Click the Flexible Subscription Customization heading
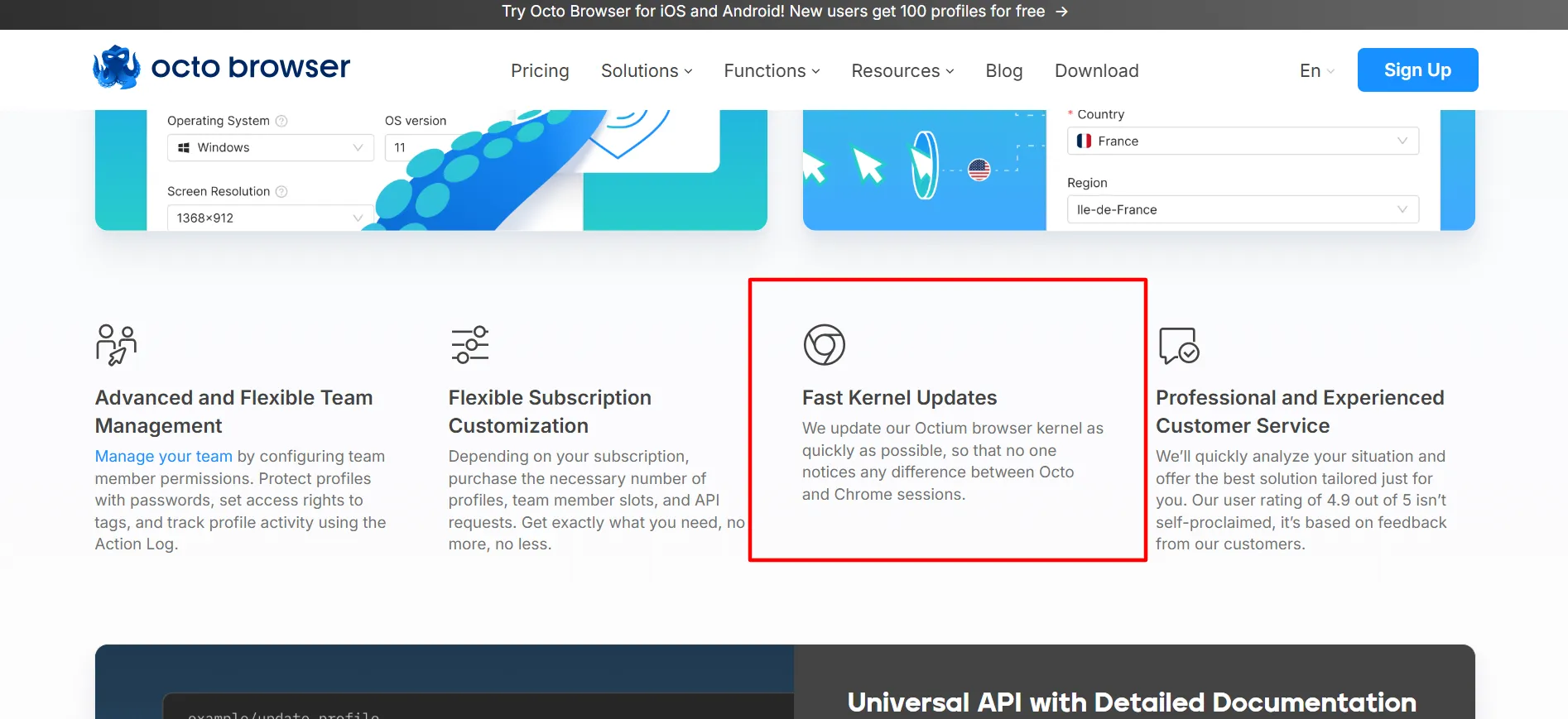Image resolution: width=1568 pixels, height=719 pixels. (550, 412)
